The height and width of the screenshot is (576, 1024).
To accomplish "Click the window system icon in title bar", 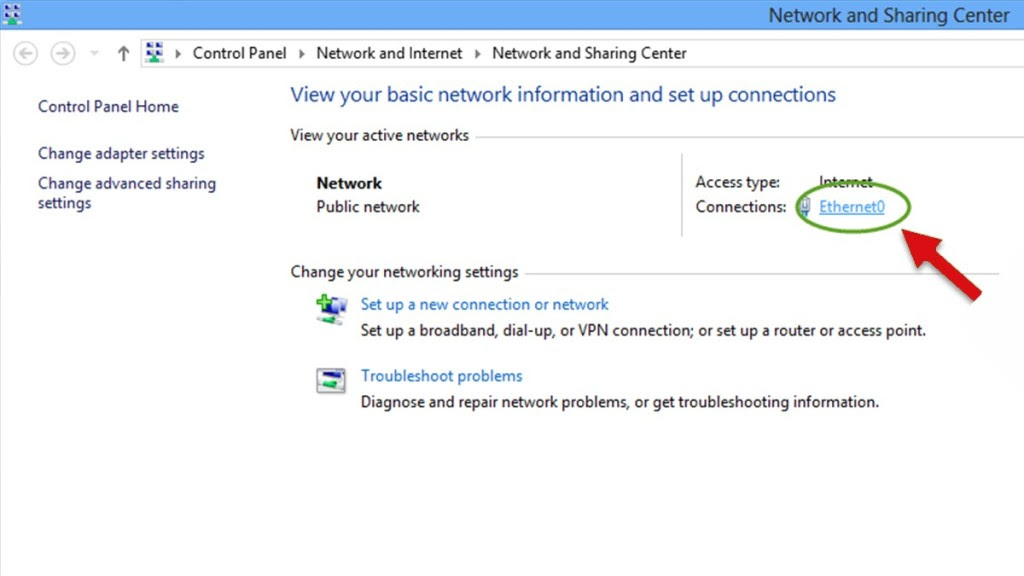I will click(x=12, y=14).
